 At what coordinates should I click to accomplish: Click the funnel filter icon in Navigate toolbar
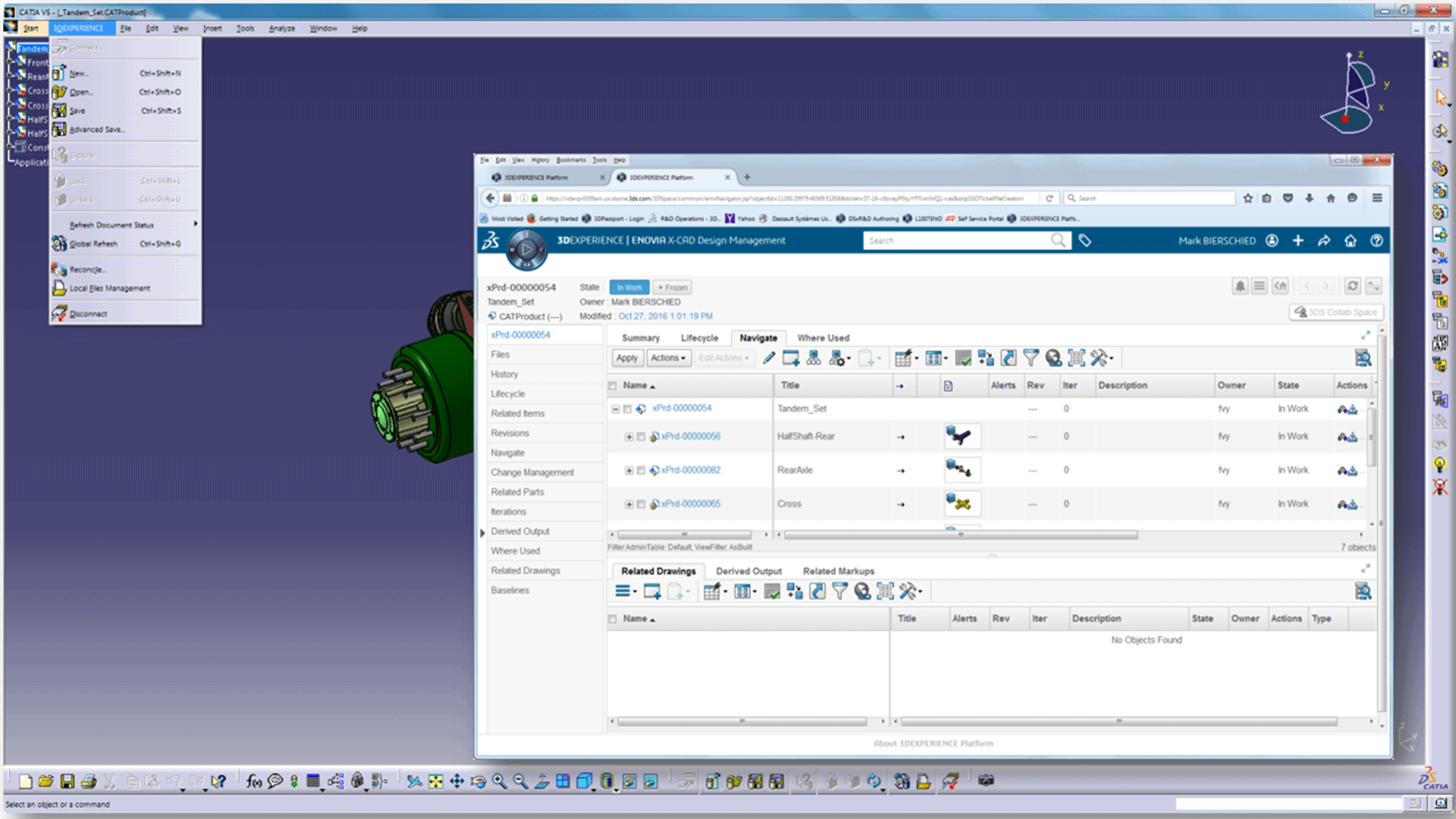[x=1031, y=358]
